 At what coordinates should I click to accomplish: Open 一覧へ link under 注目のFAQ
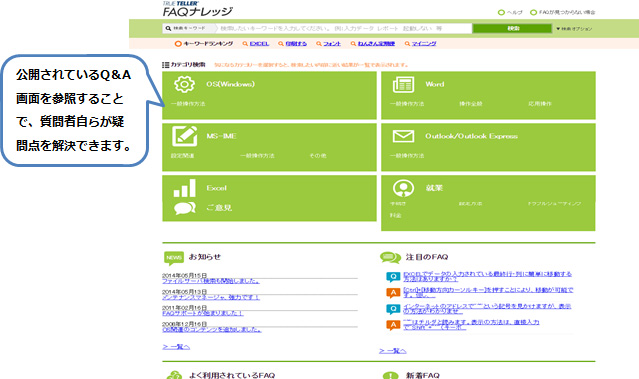(x=392, y=351)
